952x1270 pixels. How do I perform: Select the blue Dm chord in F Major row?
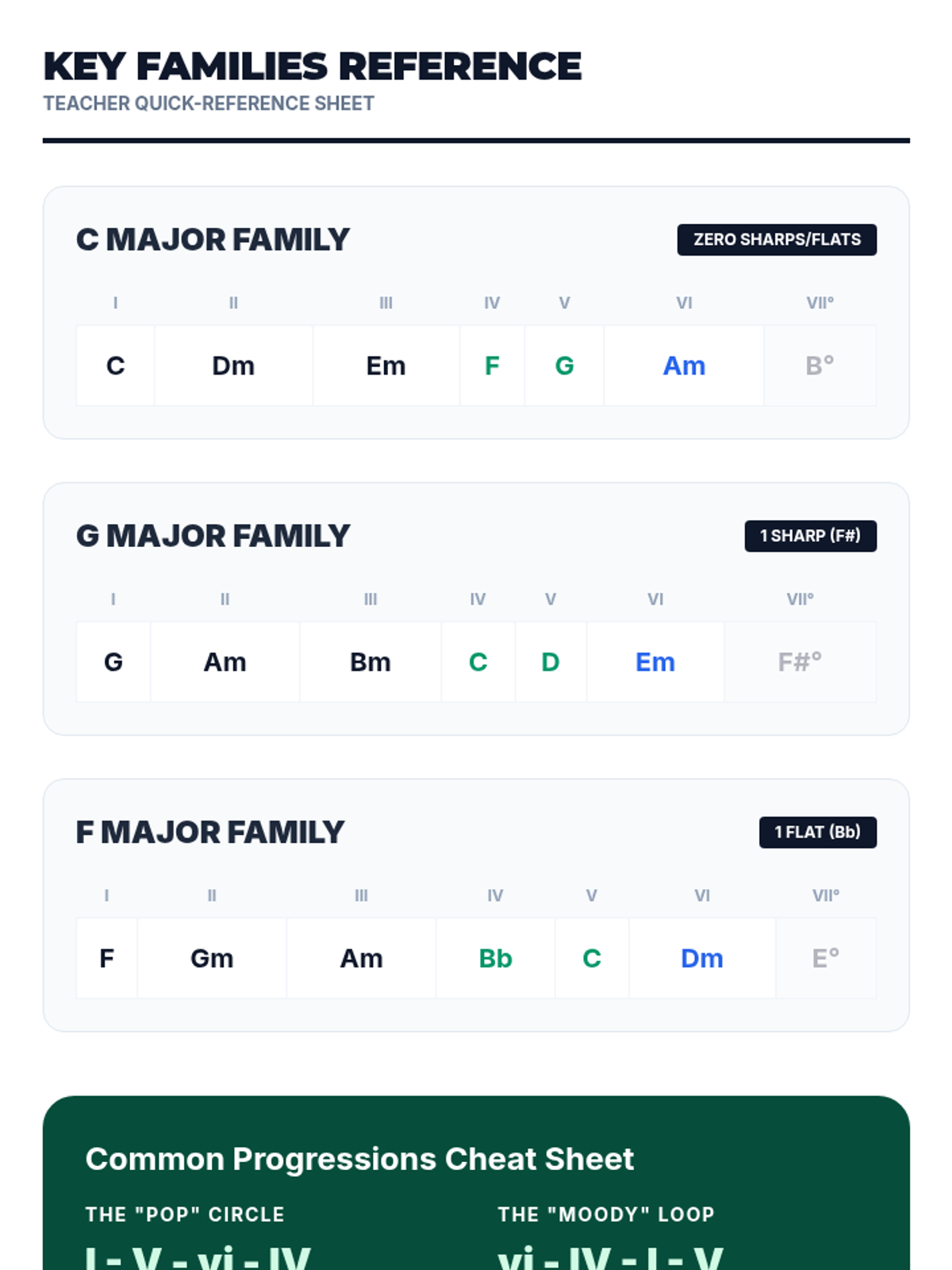click(702, 958)
